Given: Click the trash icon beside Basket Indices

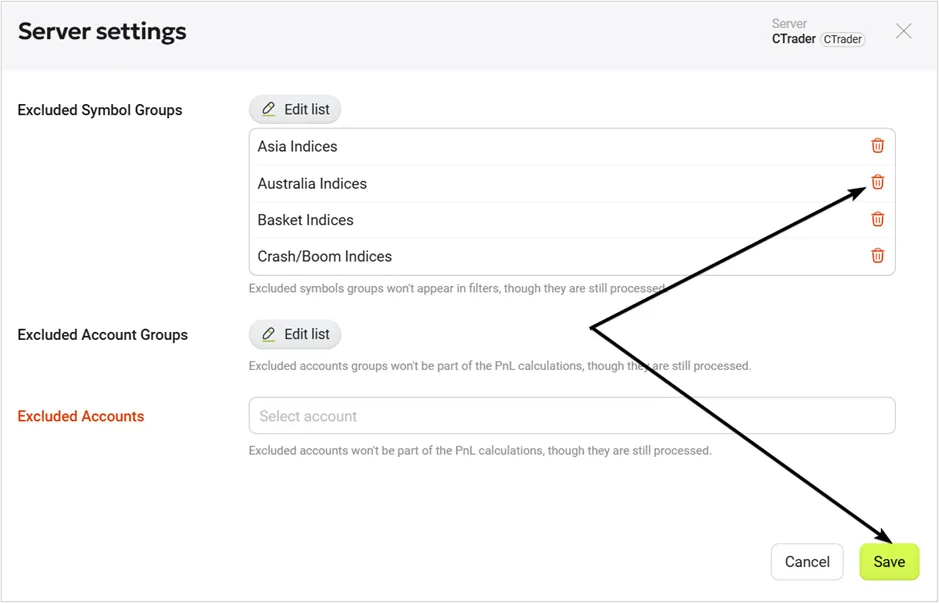Looking at the screenshot, I should 877,219.
